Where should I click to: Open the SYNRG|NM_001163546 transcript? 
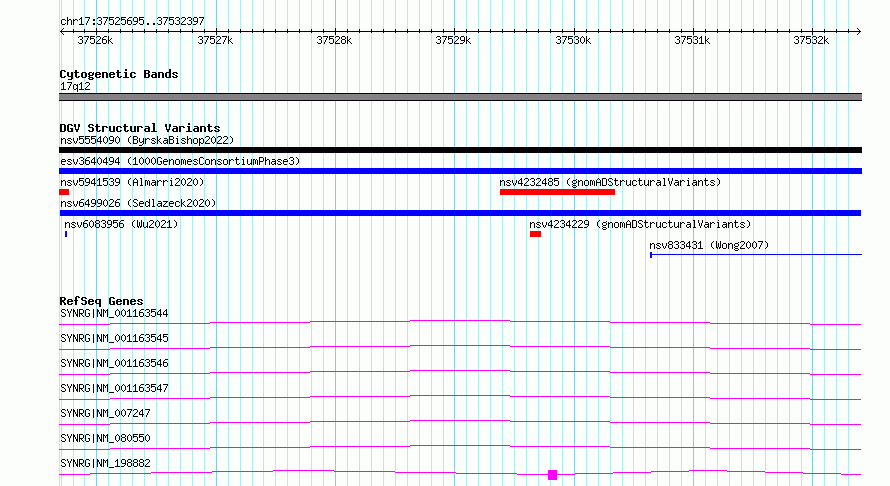click(114, 363)
